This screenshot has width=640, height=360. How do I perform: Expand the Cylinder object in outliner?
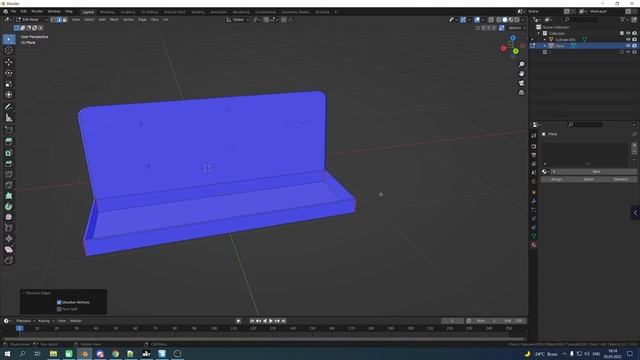tap(545, 40)
